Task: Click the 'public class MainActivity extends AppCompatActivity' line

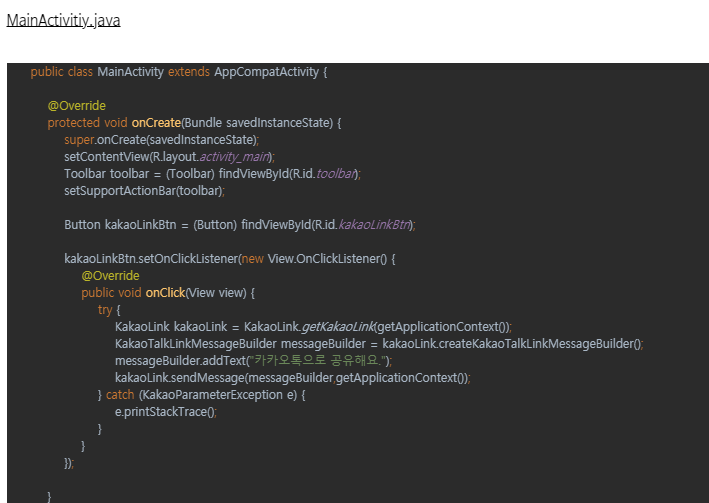Action: tap(179, 72)
